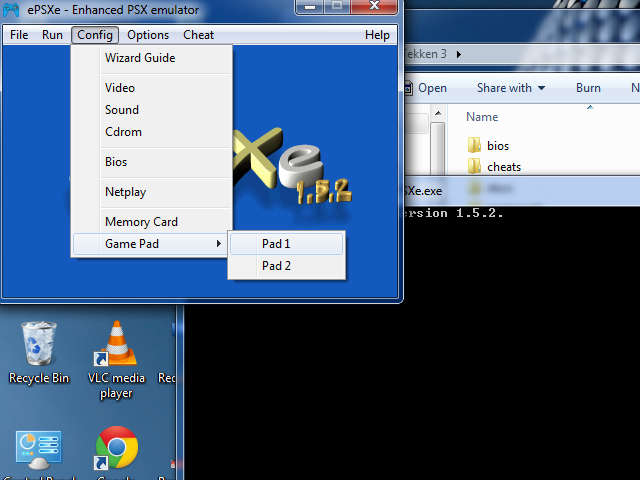Viewport: 640px width, 480px height.
Task: Click the Tekken 3 breadcrumb in Explorer
Action: [x=426, y=54]
